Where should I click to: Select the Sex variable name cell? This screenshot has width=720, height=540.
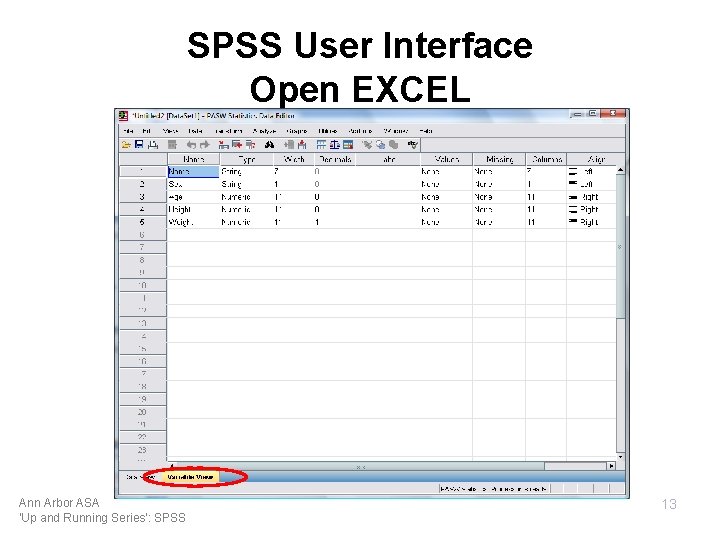(x=193, y=184)
